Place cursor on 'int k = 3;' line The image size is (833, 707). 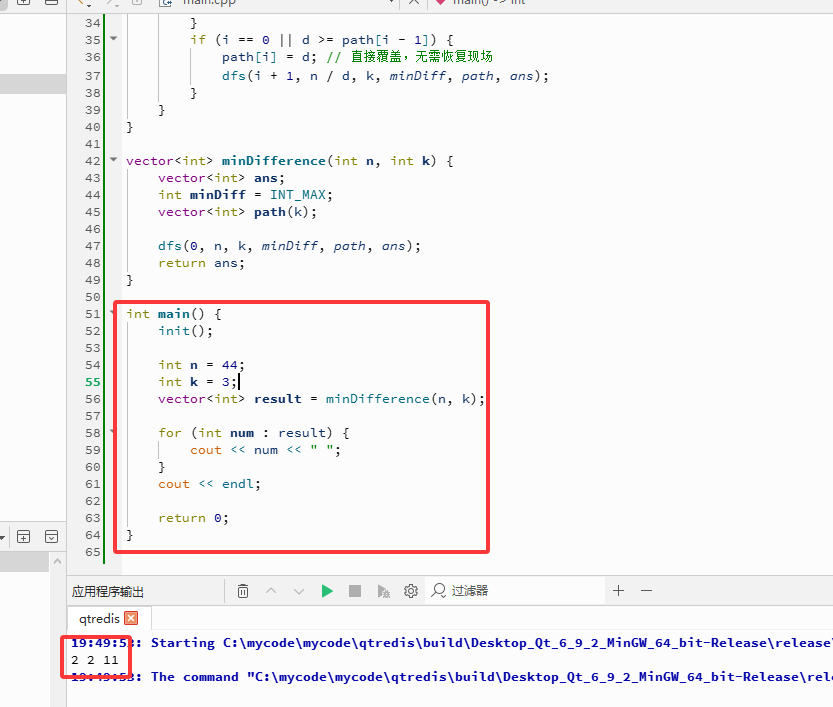click(x=198, y=382)
